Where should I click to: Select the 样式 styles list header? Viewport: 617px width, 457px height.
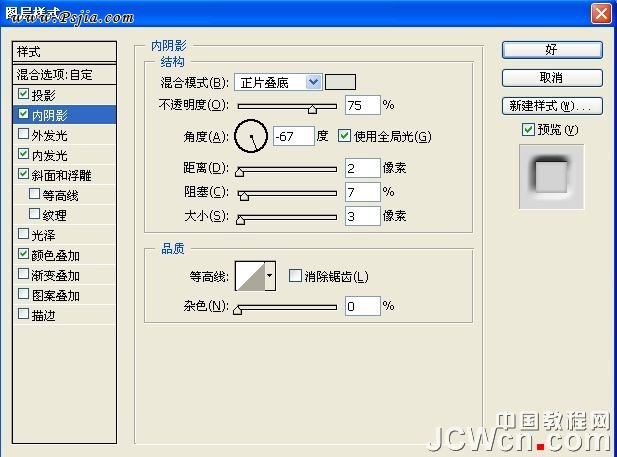tap(65, 52)
